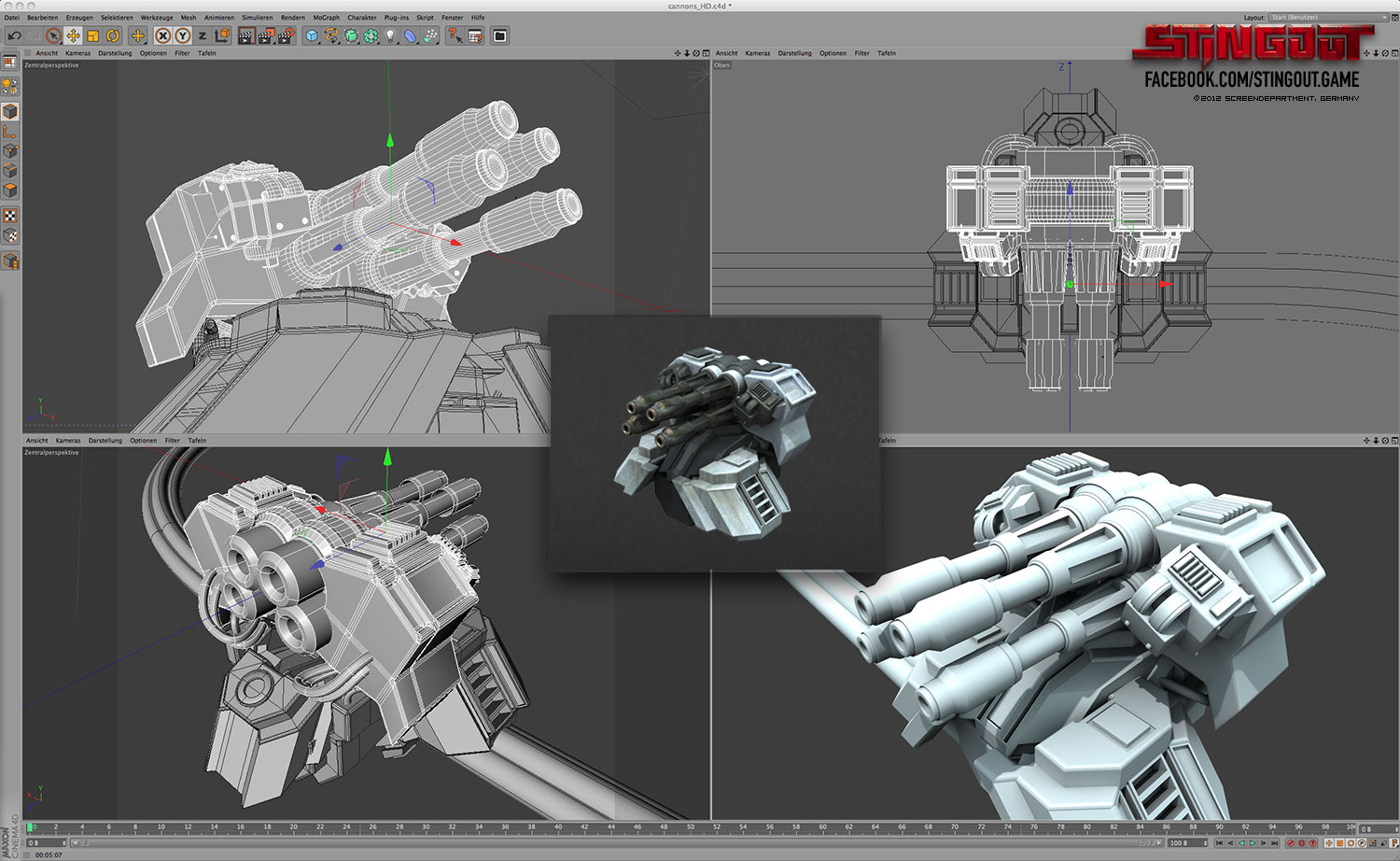This screenshot has width=1400, height=861.
Task: Activate the Live Selection tool
Action: (54, 35)
